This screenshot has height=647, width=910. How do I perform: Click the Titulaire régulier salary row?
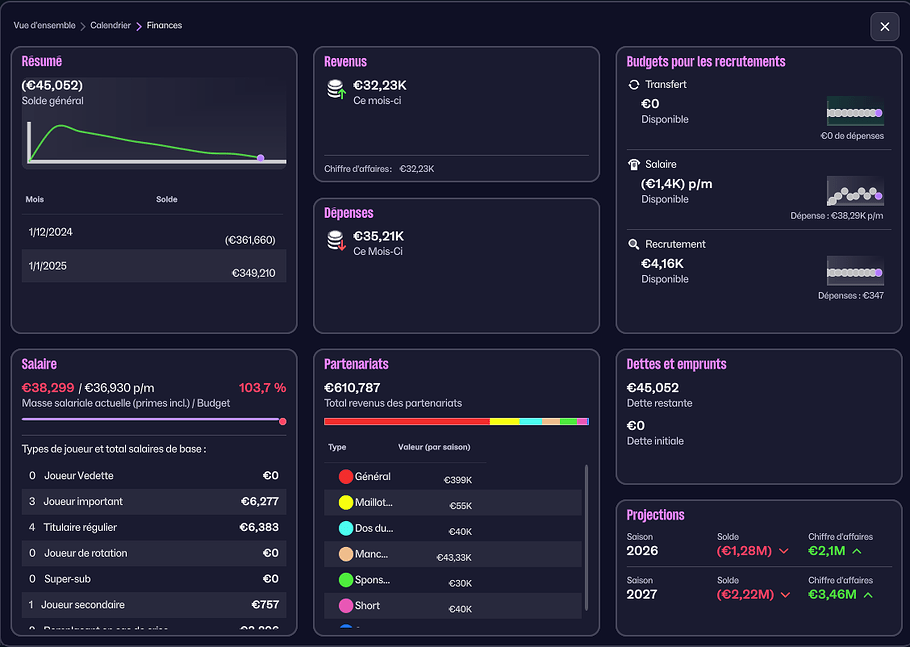tap(154, 527)
